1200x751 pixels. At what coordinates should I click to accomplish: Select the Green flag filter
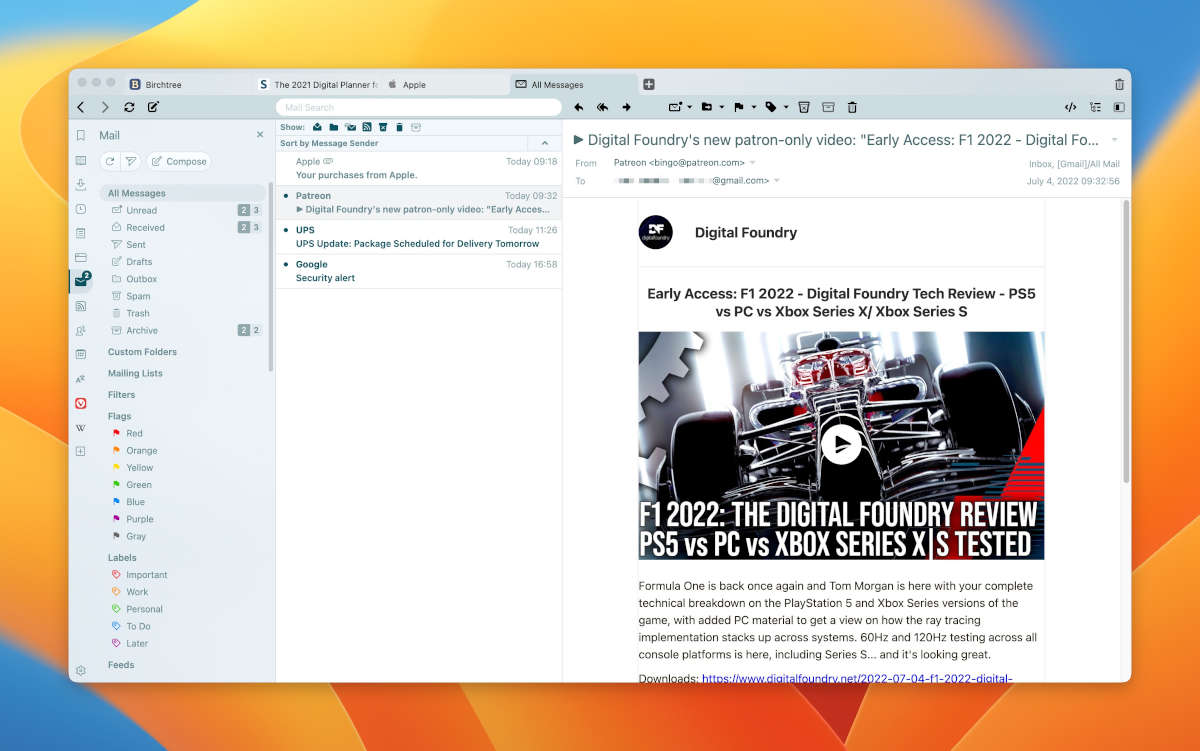pos(139,485)
